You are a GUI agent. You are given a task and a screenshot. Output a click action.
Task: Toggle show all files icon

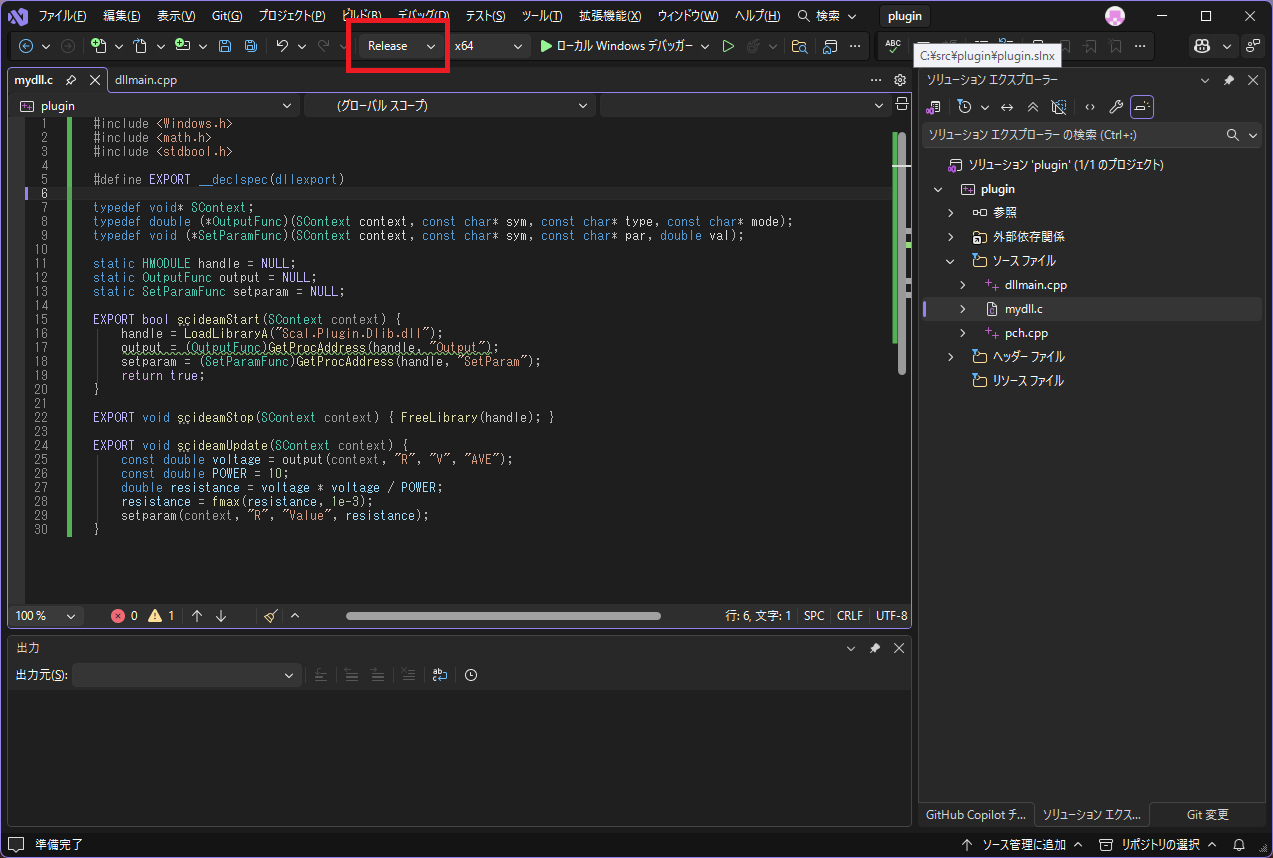click(x=1059, y=106)
